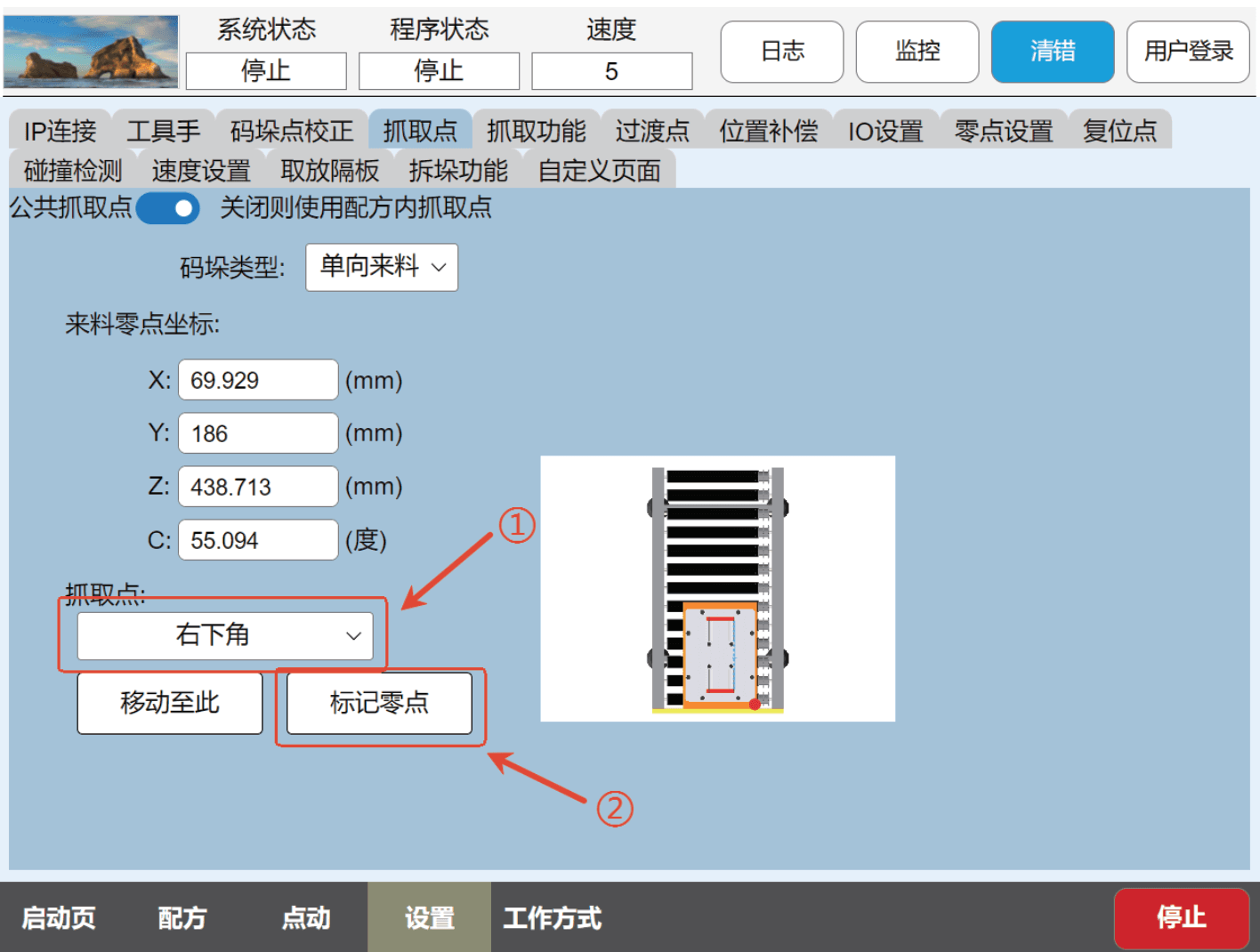Switch to the 速度设置 tab

coord(201,169)
